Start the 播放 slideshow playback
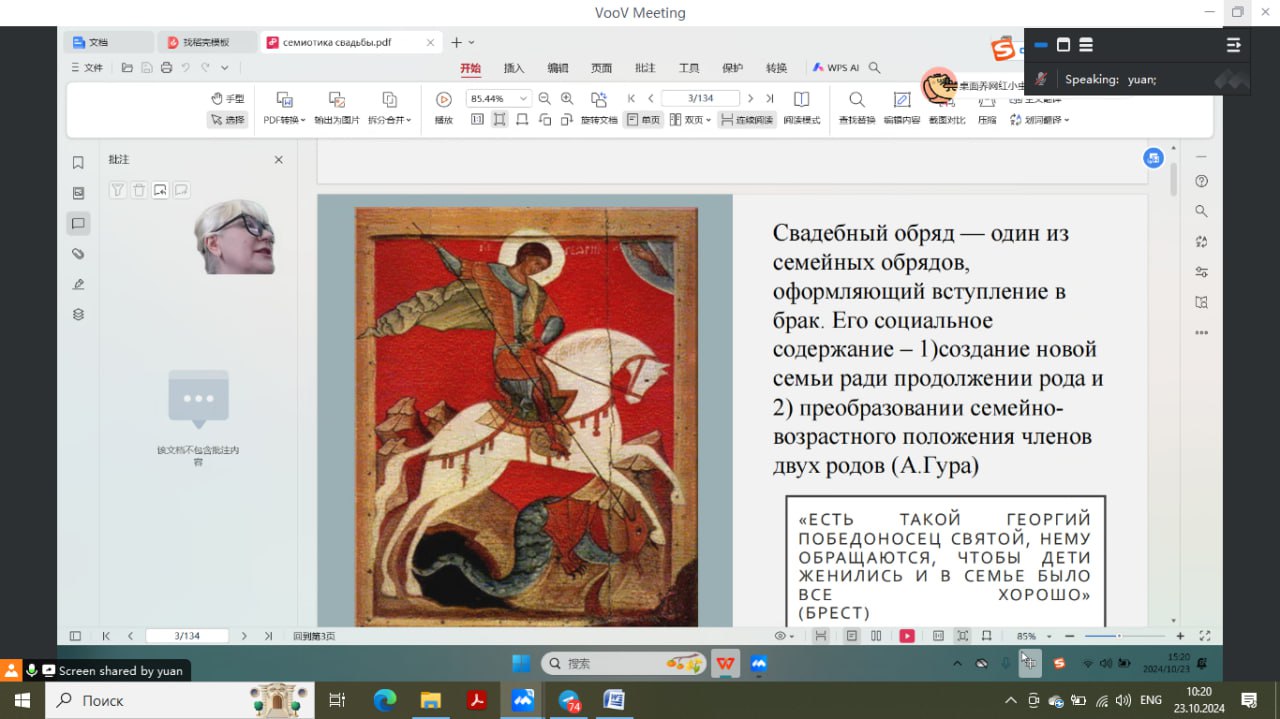Screen dimensions: 1280x719 (444, 108)
